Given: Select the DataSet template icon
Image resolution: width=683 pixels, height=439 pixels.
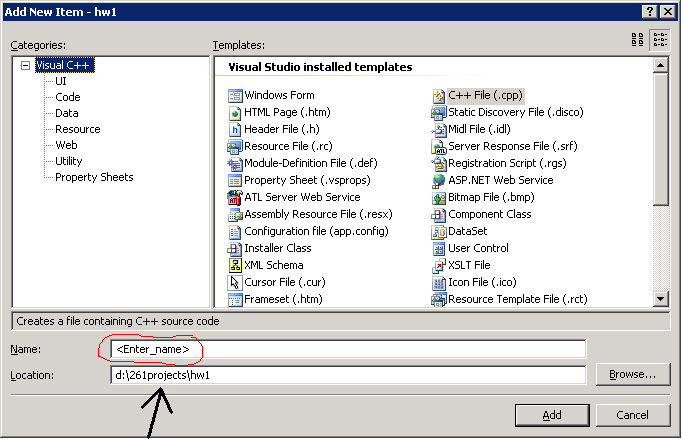Looking at the screenshot, I should pyautogui.click(x=439, y=231).
